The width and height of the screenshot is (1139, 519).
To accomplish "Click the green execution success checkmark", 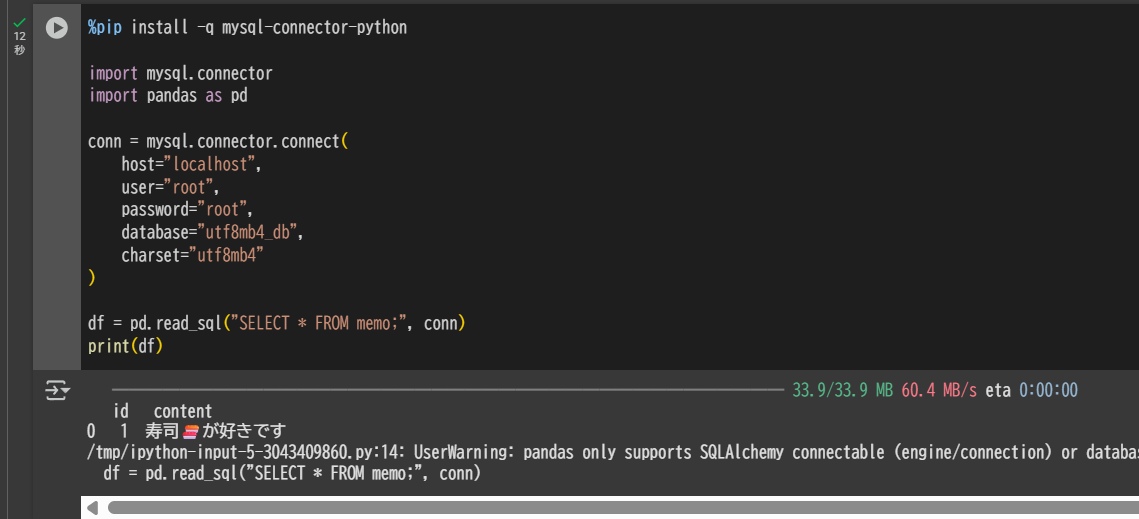I will pos(20,22).
